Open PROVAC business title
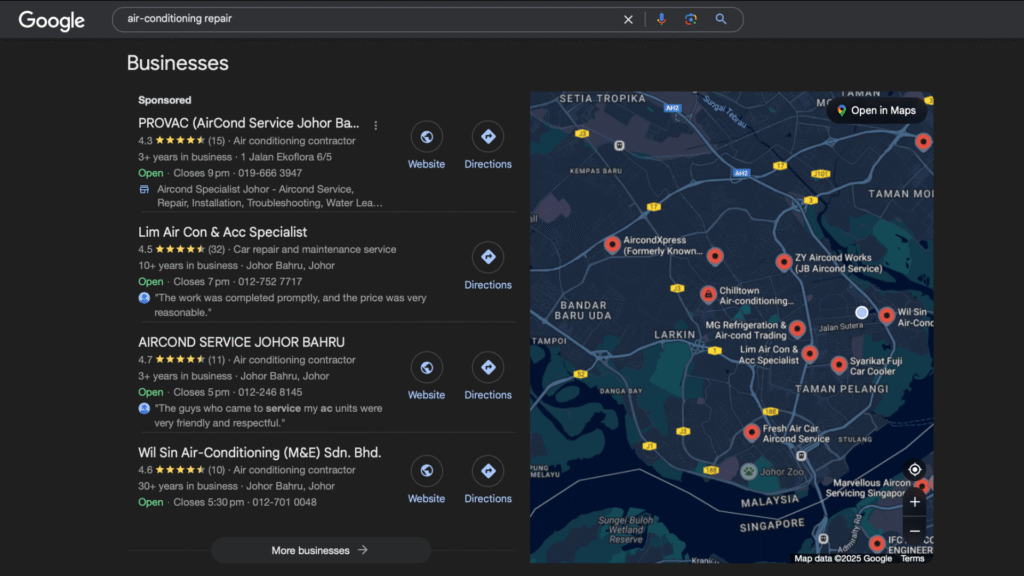1024x576 pixels. (249, 123)
